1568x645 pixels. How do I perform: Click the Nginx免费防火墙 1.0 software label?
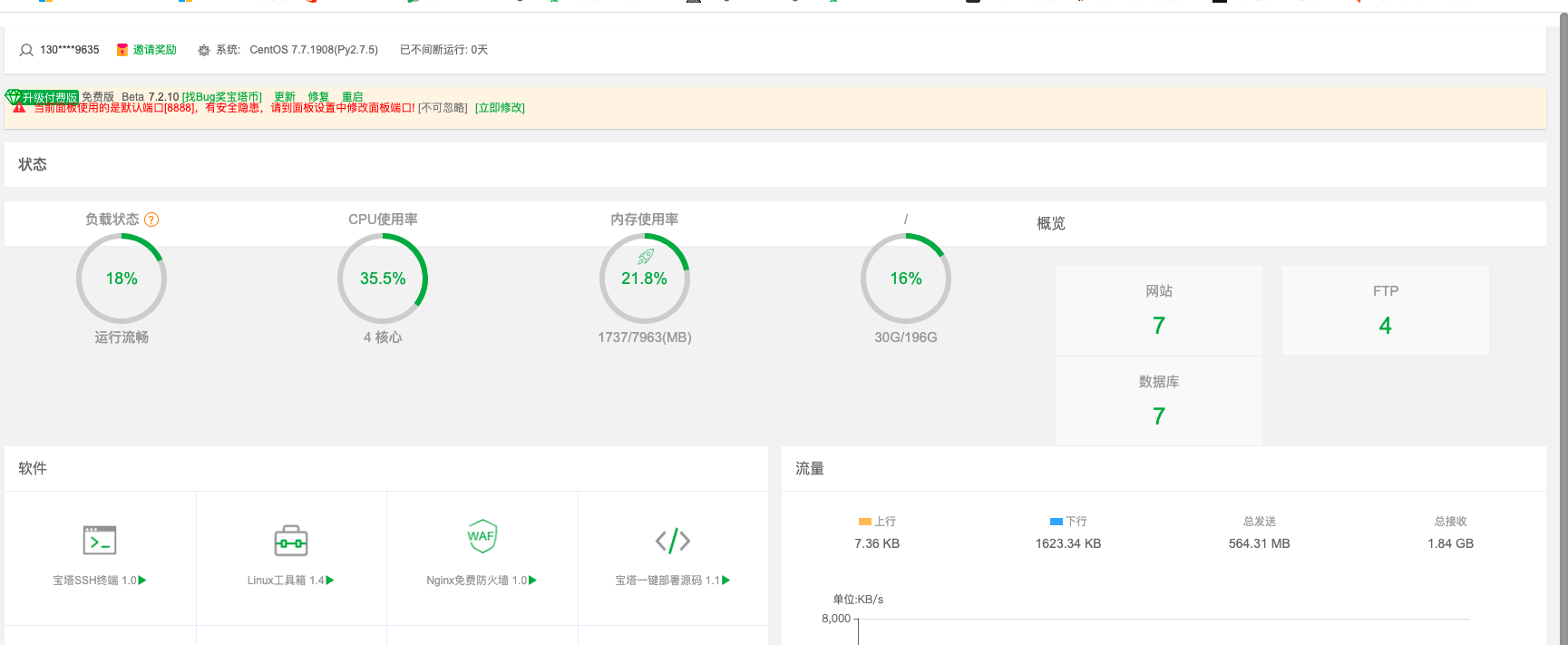pyautogui.click(x=476, y=581)
